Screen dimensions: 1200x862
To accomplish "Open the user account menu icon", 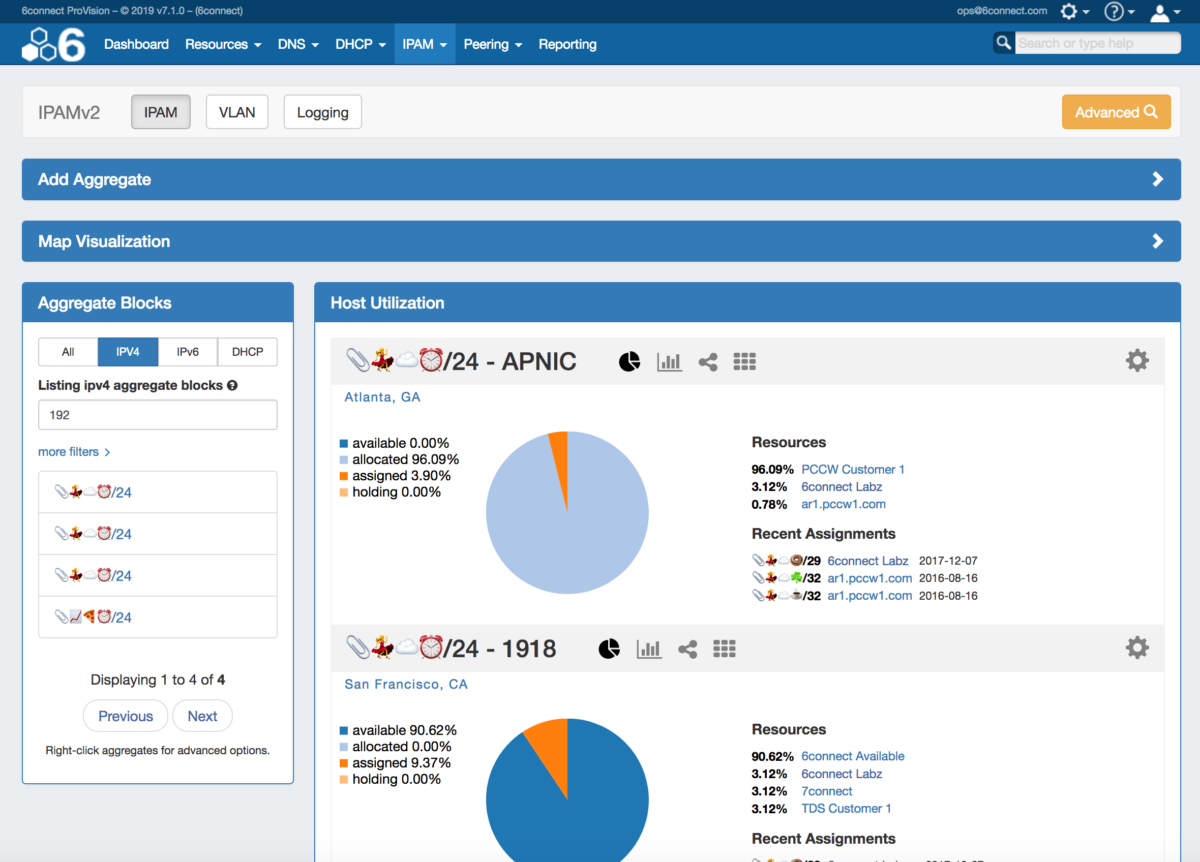I will (1165, 12).
